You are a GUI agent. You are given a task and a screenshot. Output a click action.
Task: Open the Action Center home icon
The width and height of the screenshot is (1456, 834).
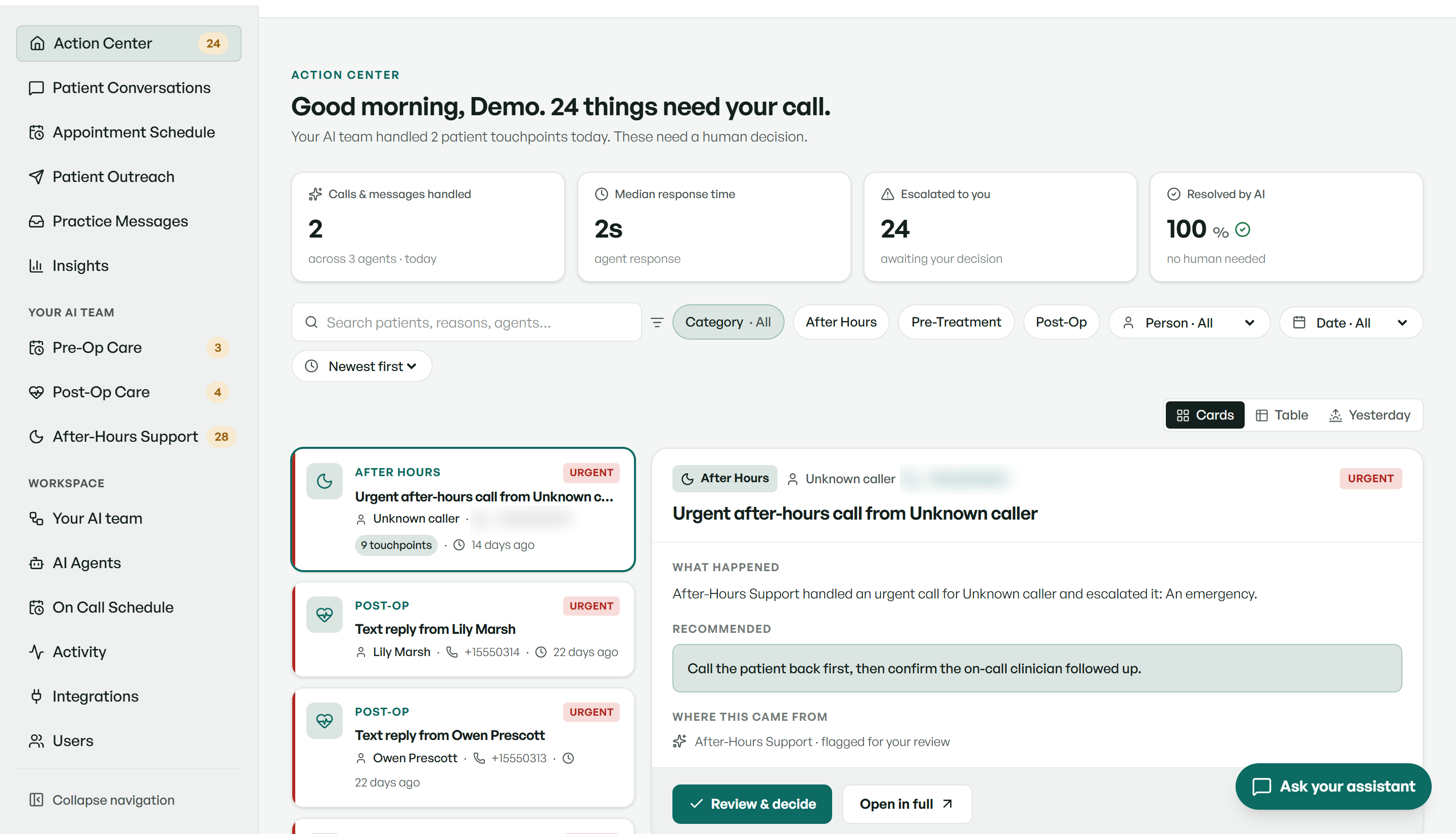pyautogui.click(x=37, y=43)
